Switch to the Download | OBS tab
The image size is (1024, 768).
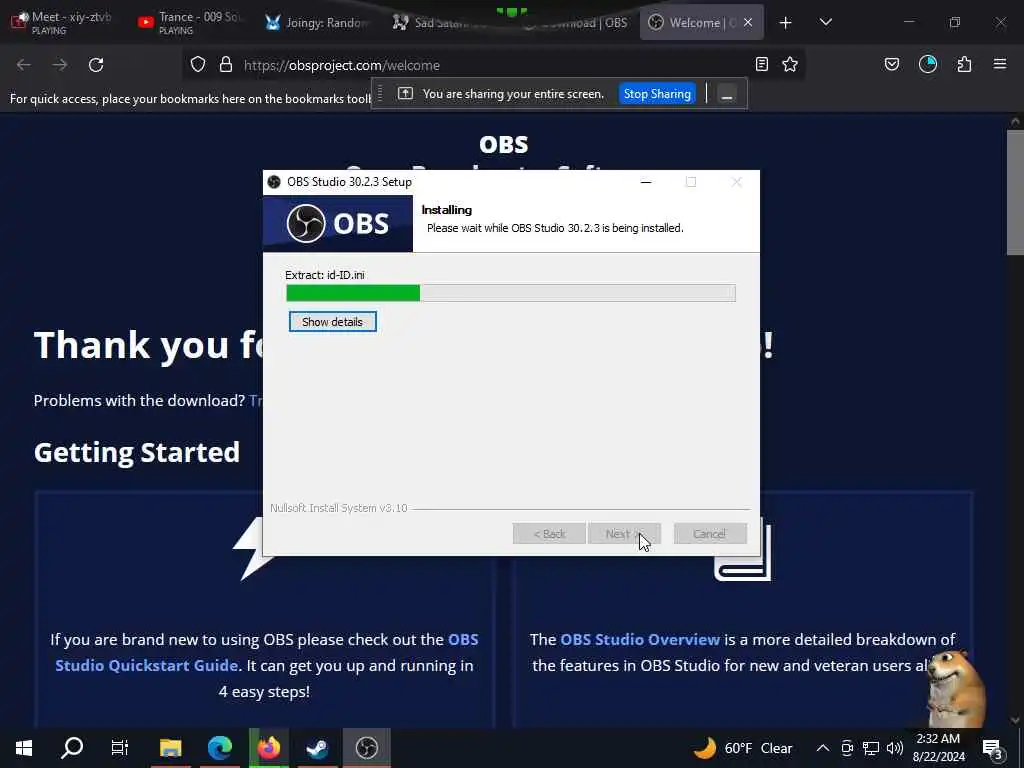pos(574,22)
